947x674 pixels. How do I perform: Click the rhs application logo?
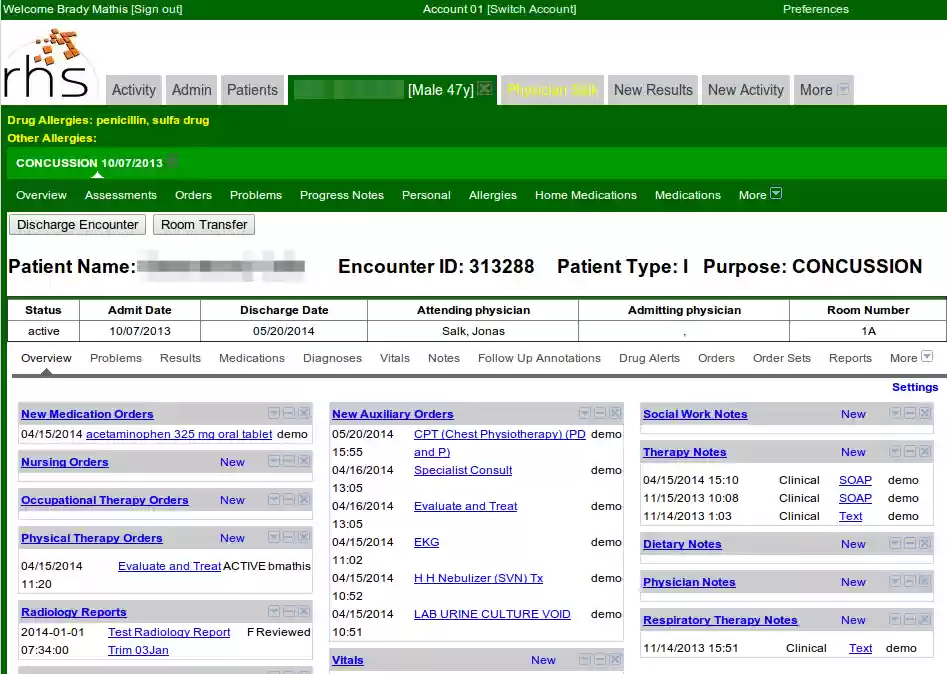(x=48, y=62)
